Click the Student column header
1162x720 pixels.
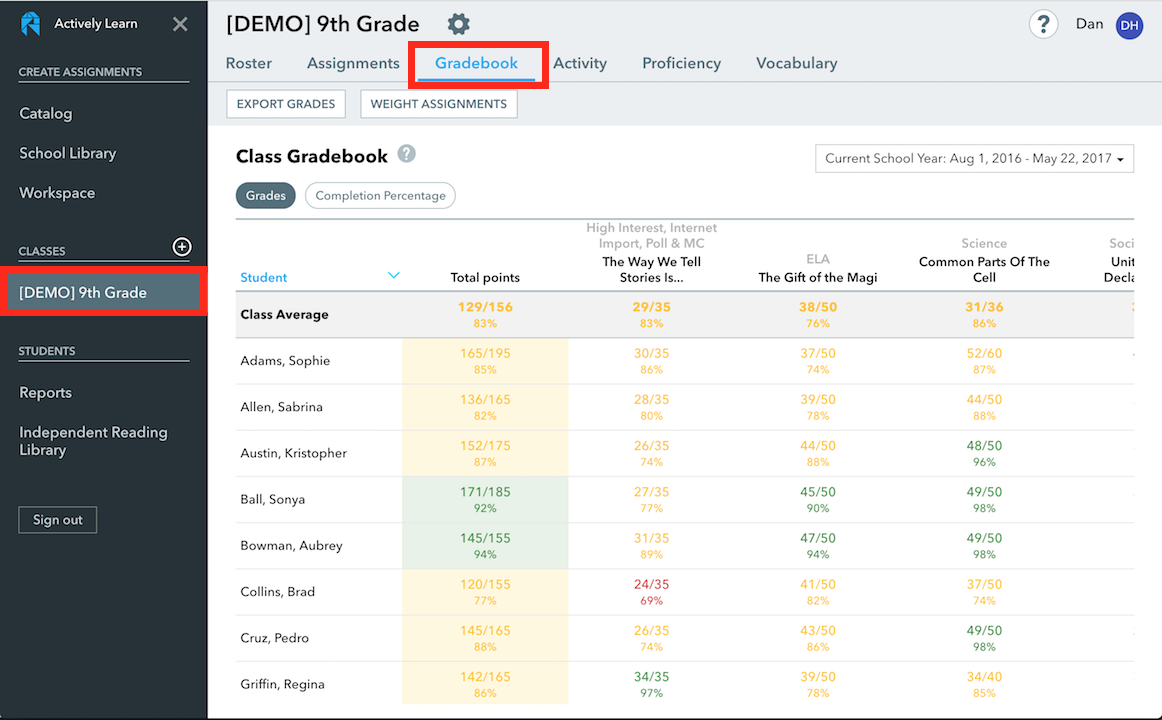264,278
